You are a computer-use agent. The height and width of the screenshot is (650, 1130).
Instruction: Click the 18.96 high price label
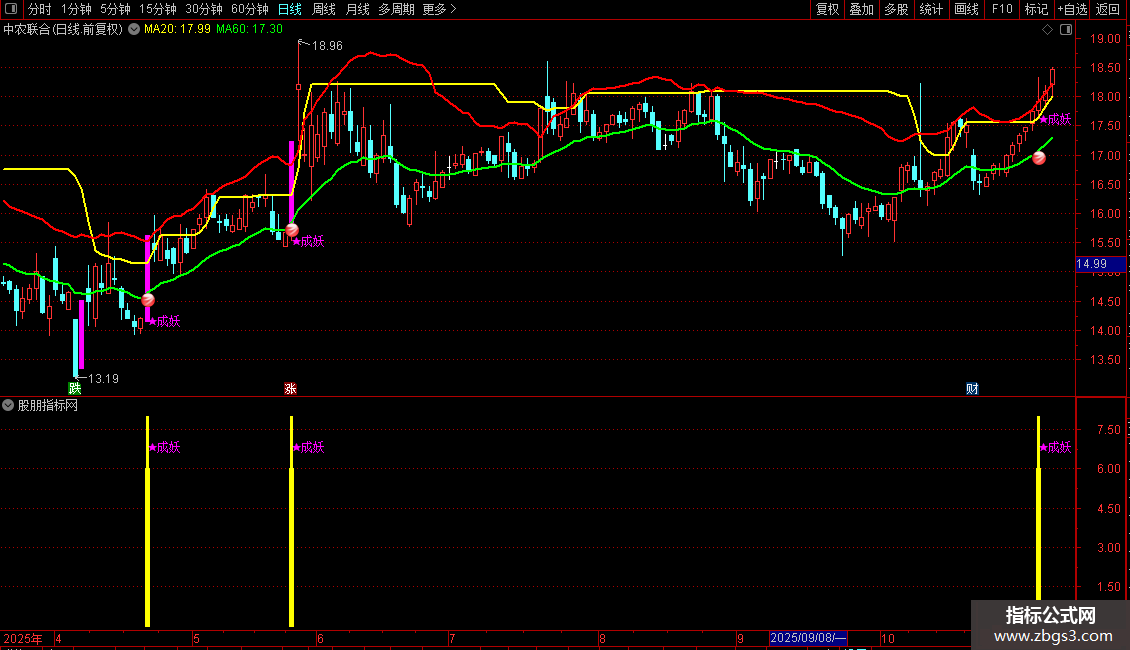click(x=326, y=45)
